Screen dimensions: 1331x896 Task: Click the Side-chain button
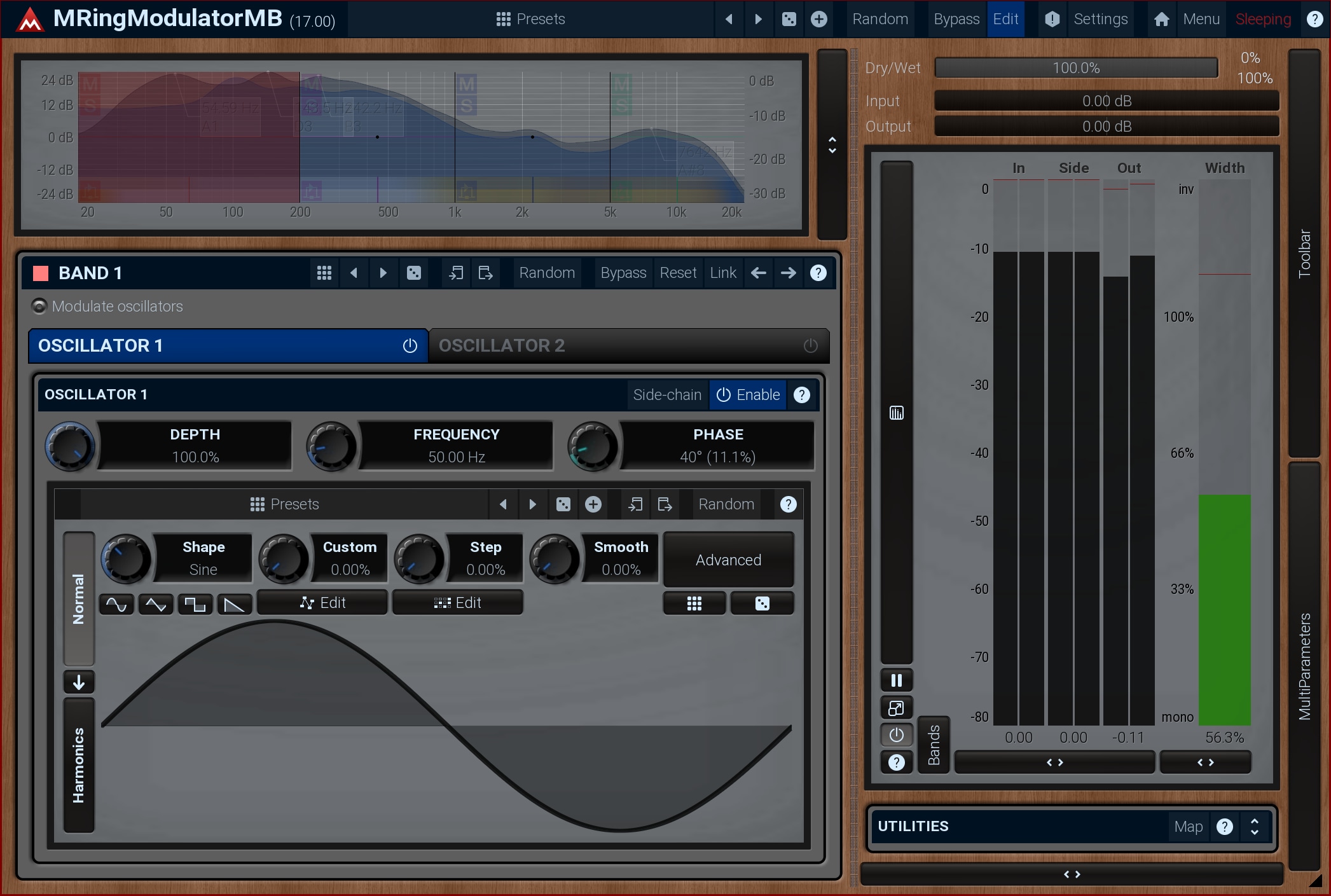click(x=666, y=395)
